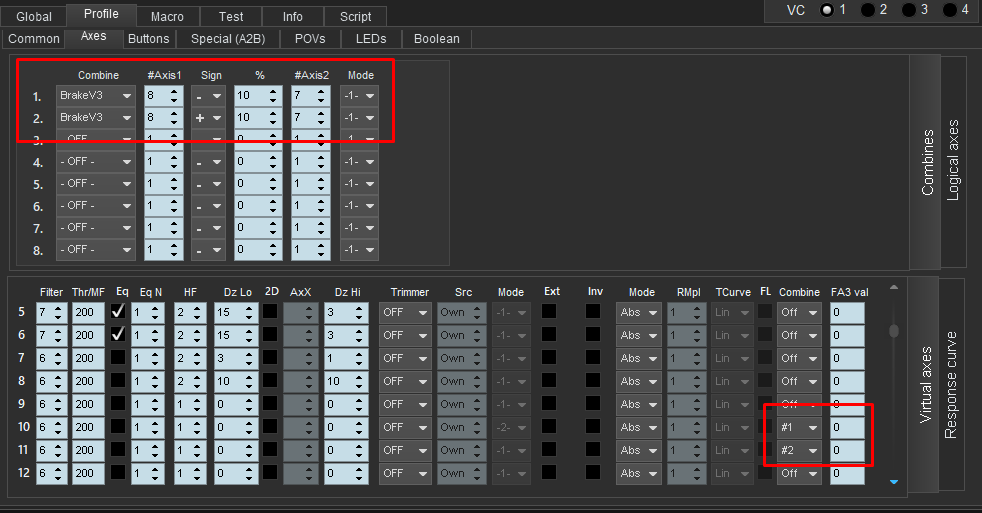Open the Mode Abs dropdown for axis 8

[x=641, y=382]
